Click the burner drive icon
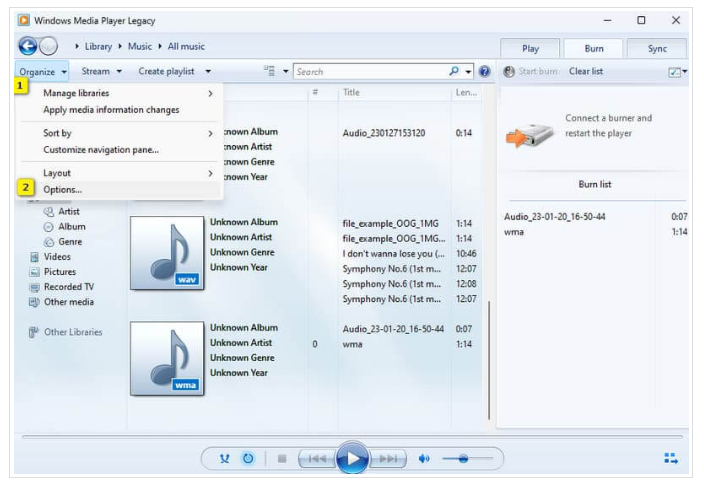The height and width of the screenshot is (487, 704). (530, 135)
